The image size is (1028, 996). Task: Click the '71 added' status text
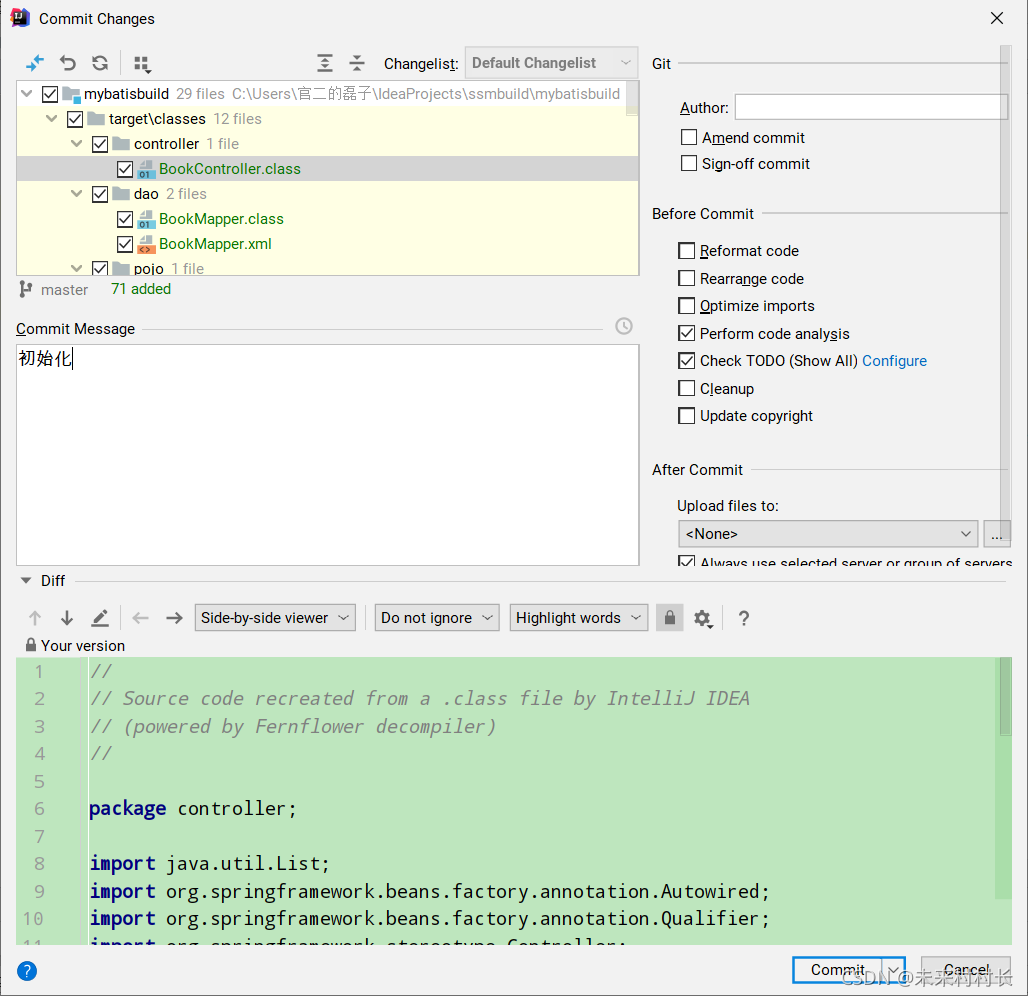tap(140, 289)
